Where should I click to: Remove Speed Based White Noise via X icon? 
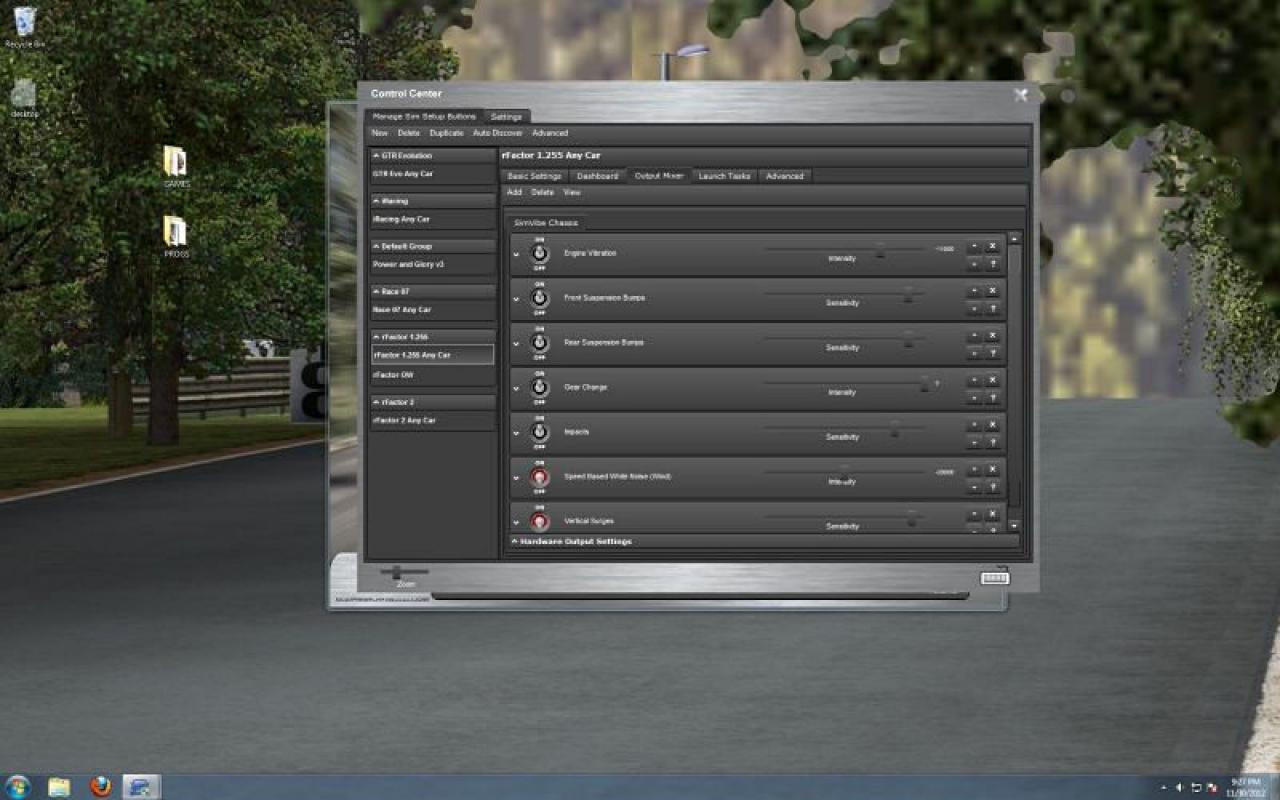(992, 469)
